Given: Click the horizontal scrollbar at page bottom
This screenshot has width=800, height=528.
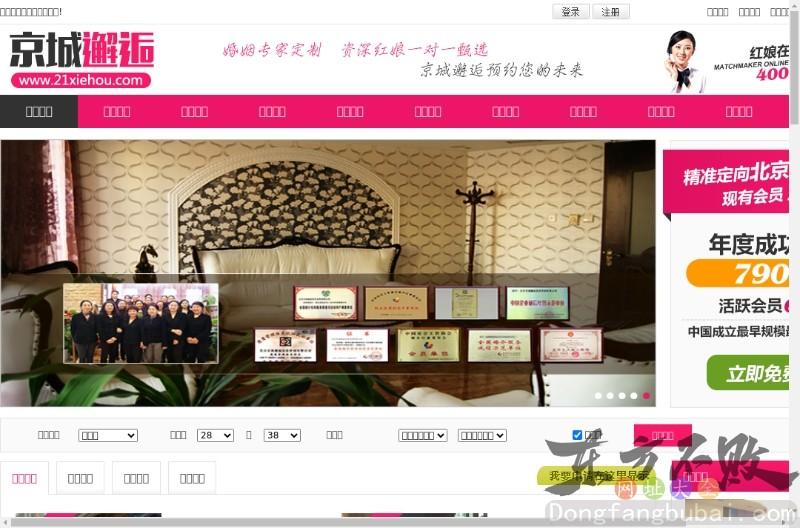Looking at the screenshot, I should 400,523.
